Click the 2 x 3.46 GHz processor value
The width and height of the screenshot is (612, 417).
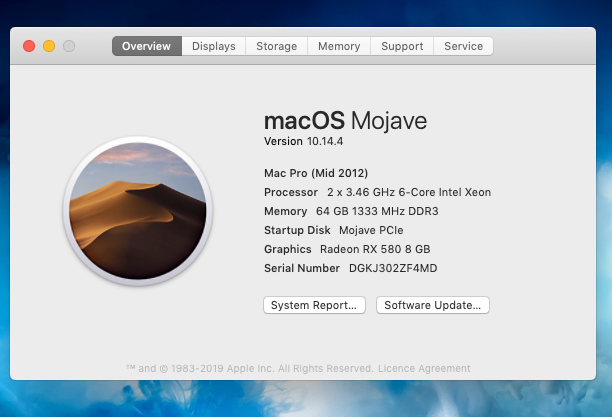point(409,192)
